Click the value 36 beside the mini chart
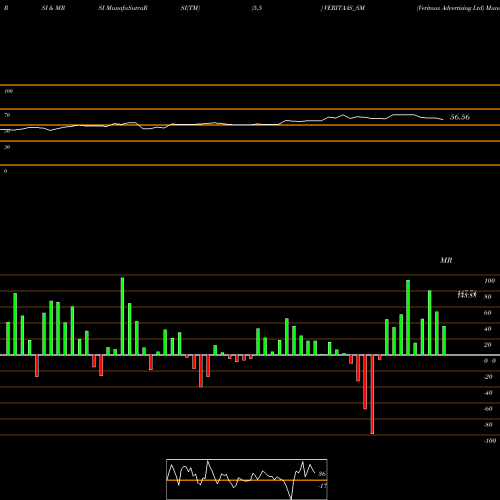 click(x=322, y=474)
